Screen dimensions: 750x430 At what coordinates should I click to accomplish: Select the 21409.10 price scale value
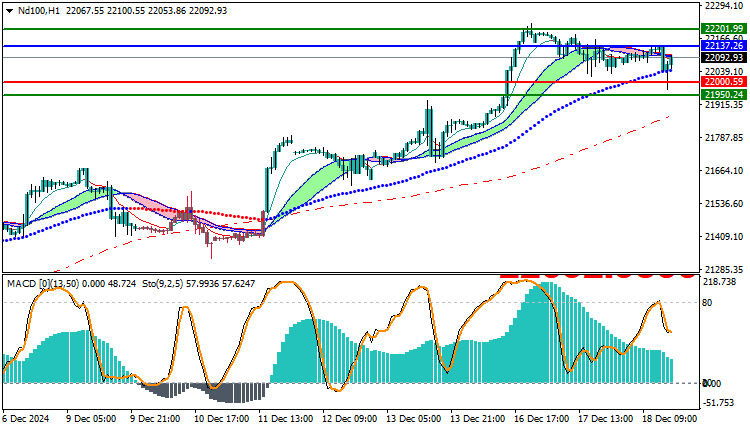point(724,237)
